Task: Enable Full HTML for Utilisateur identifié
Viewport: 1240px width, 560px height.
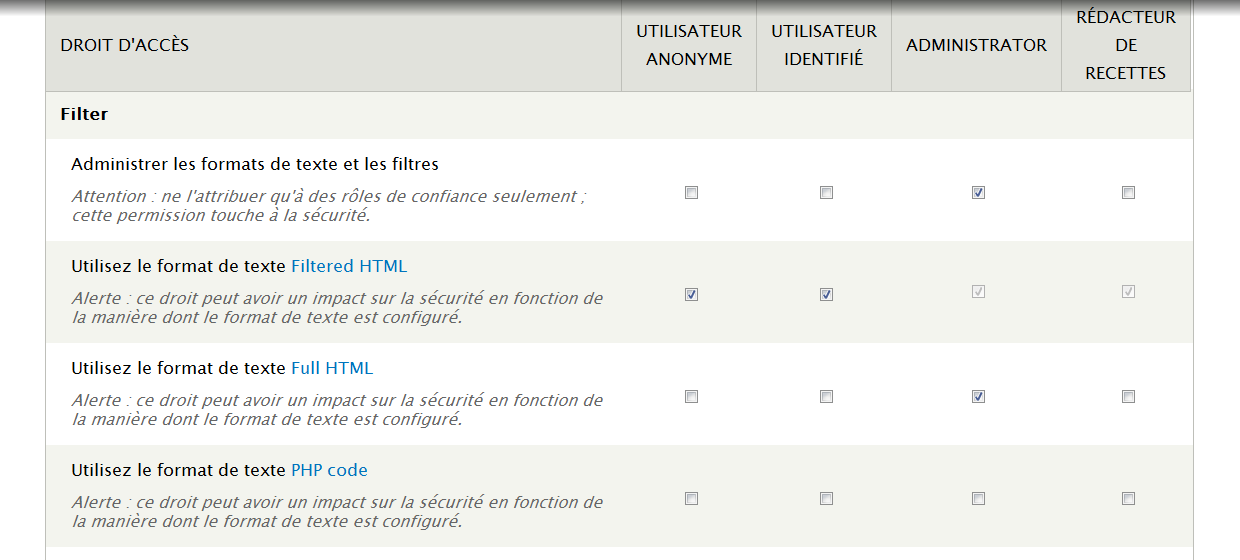Action: [826, 397]
